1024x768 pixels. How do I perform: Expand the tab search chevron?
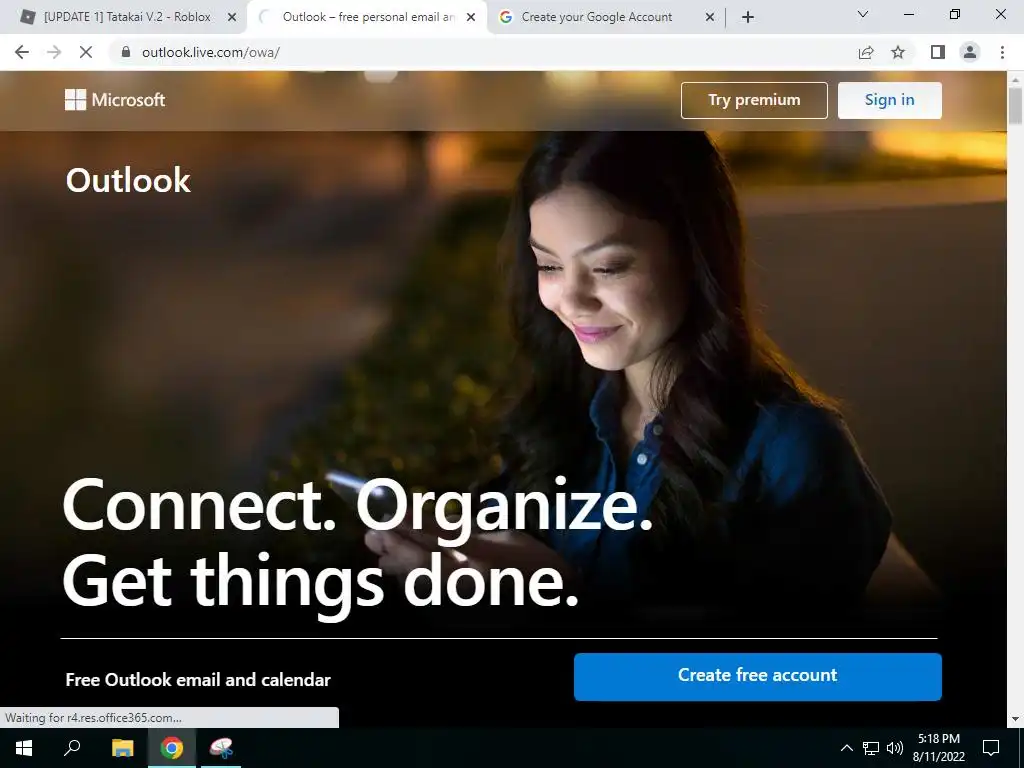(x=863, y=14)
